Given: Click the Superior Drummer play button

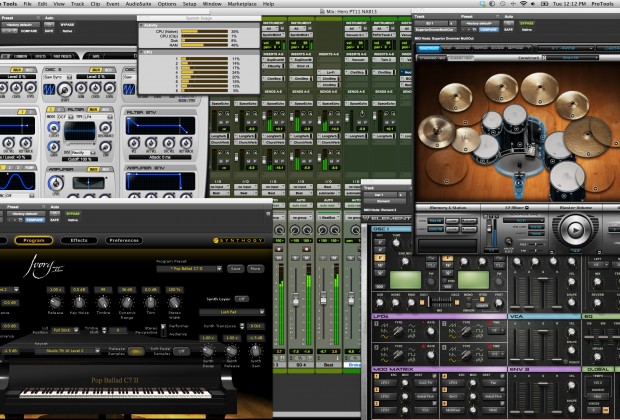Looking at the screenshot, I should 575,229.
